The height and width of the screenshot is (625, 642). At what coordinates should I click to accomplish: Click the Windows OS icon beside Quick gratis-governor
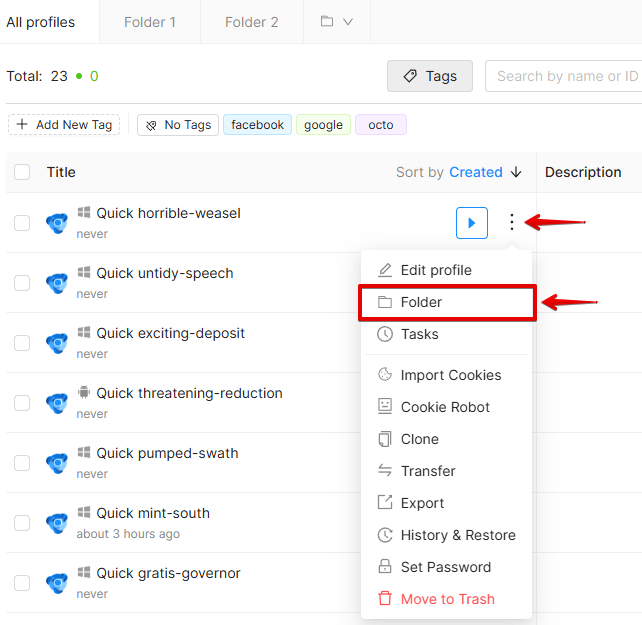(84, 572)
